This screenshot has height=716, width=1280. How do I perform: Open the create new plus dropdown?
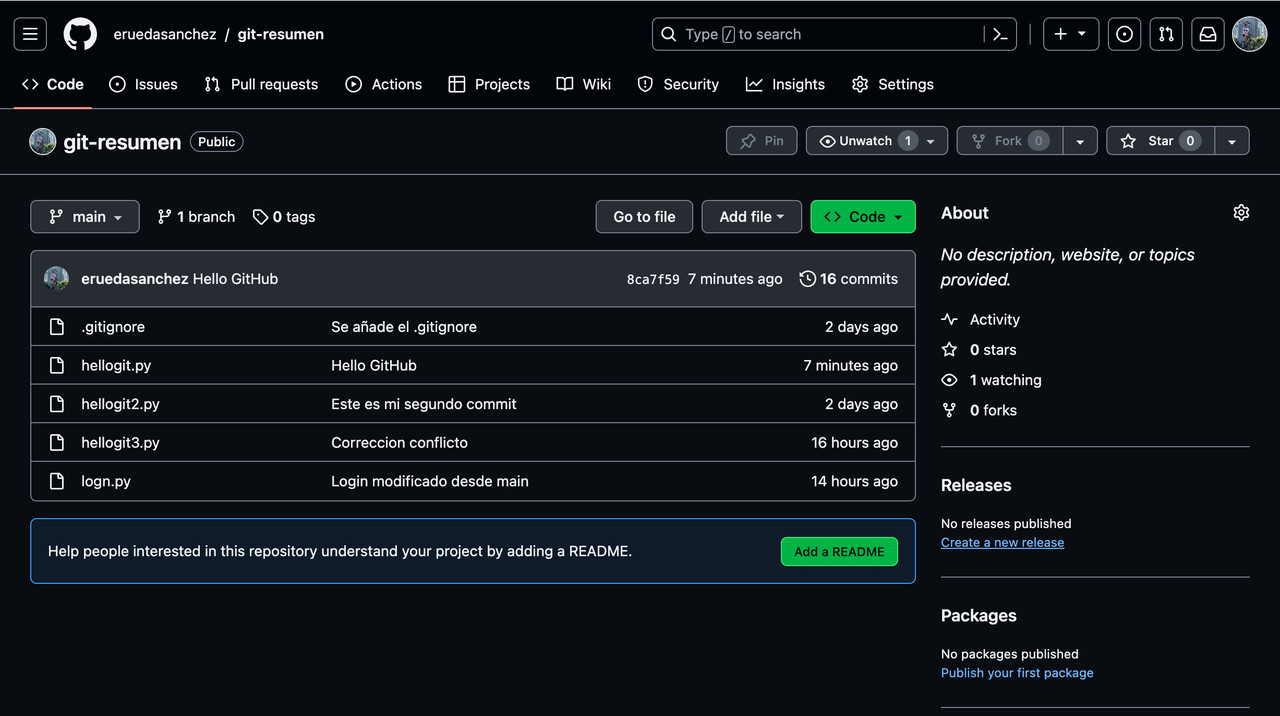1071,34
